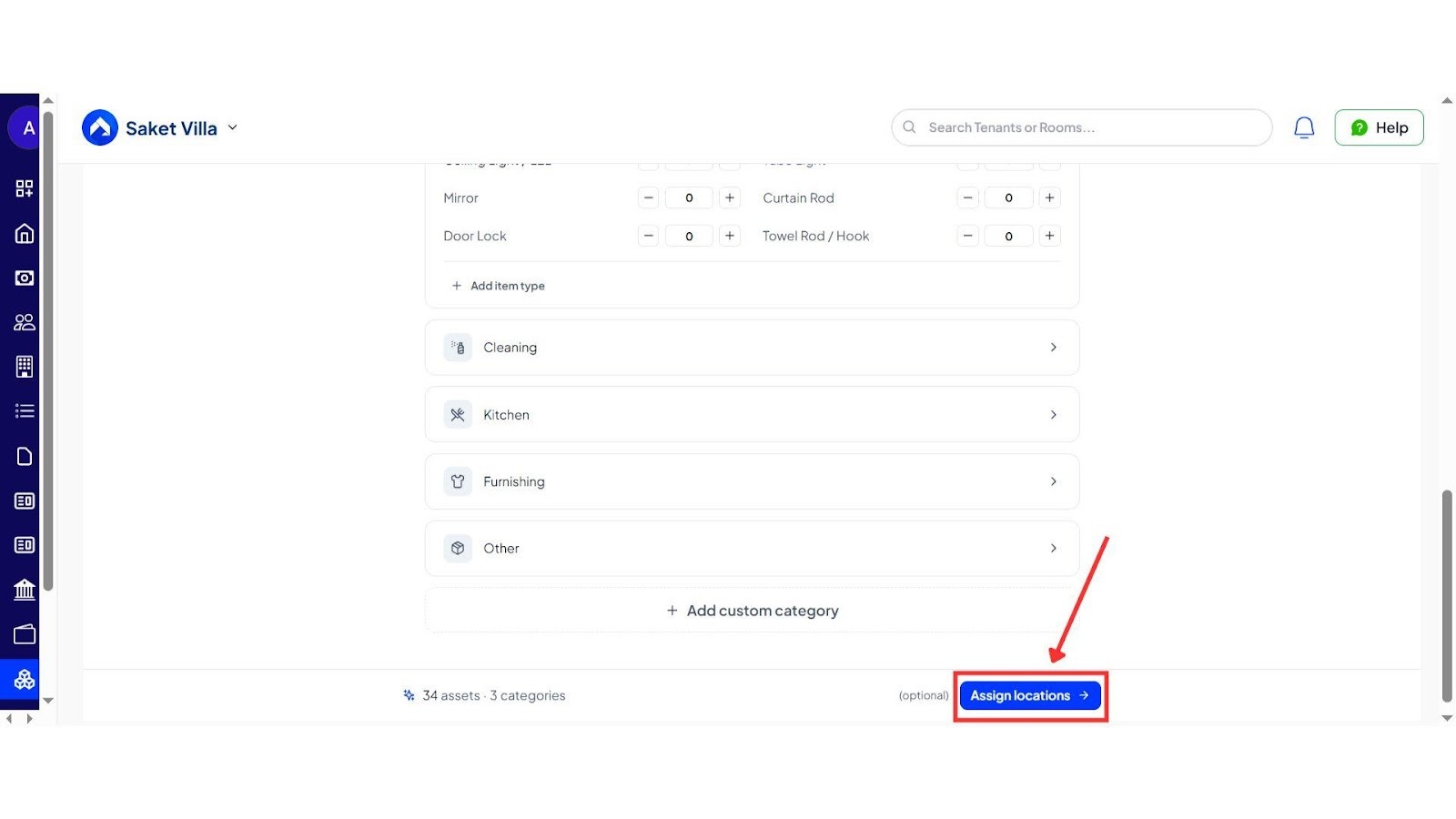The image size is (1456, 819).
Task: Open the notifications bell
Action: 1304,128
